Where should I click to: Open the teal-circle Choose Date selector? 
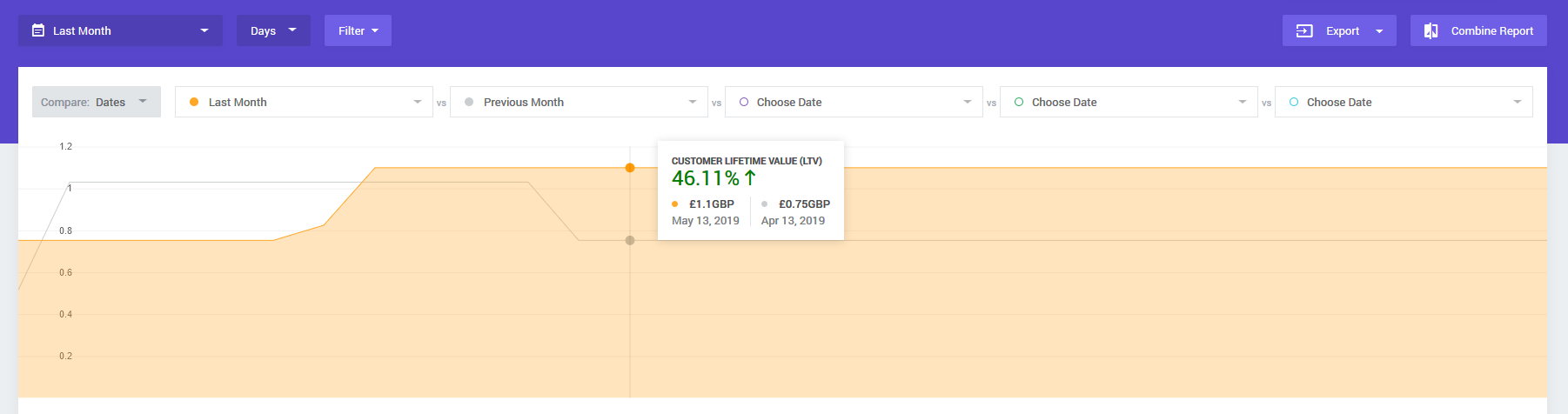coord(1404,102)
